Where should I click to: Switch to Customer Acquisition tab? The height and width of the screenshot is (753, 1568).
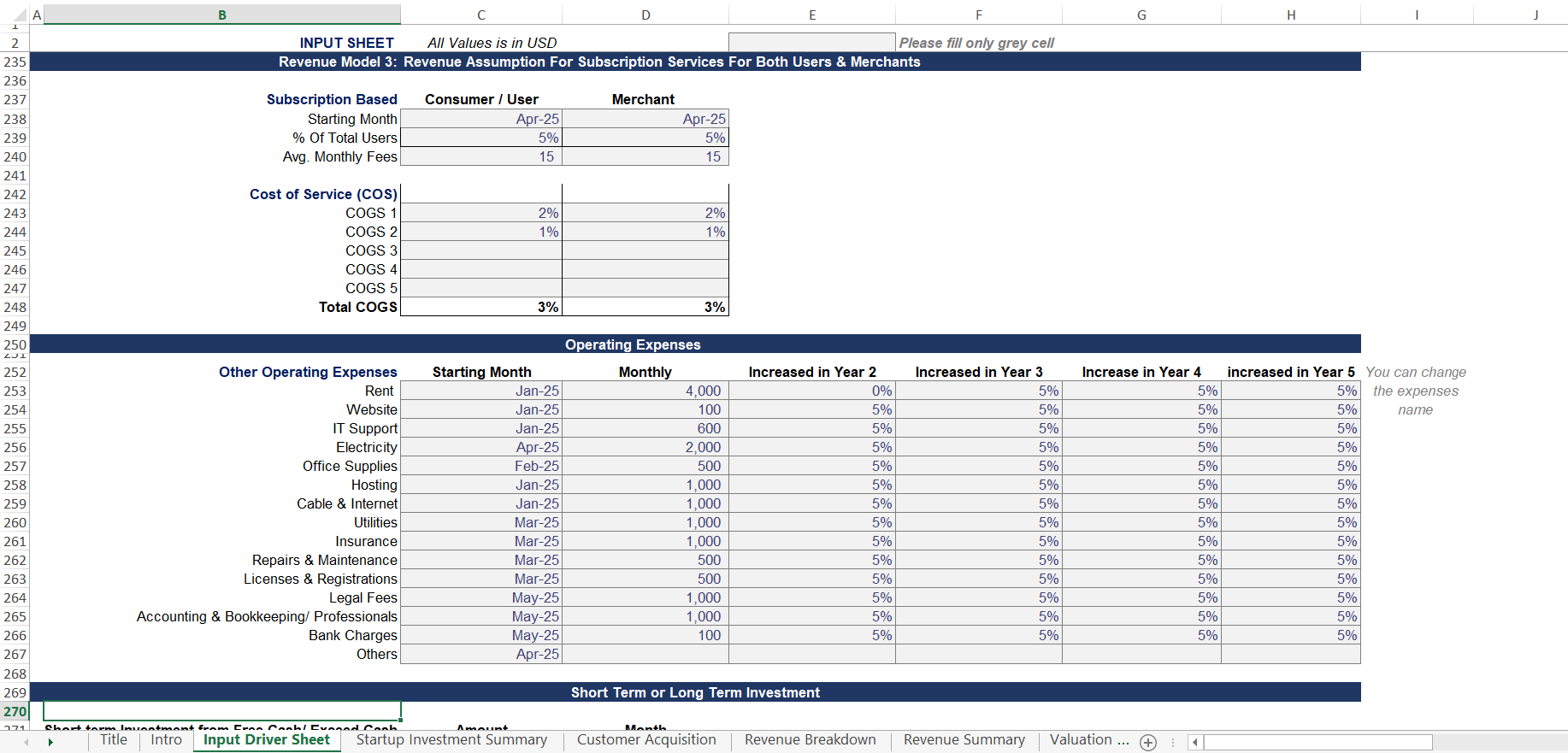646,740
